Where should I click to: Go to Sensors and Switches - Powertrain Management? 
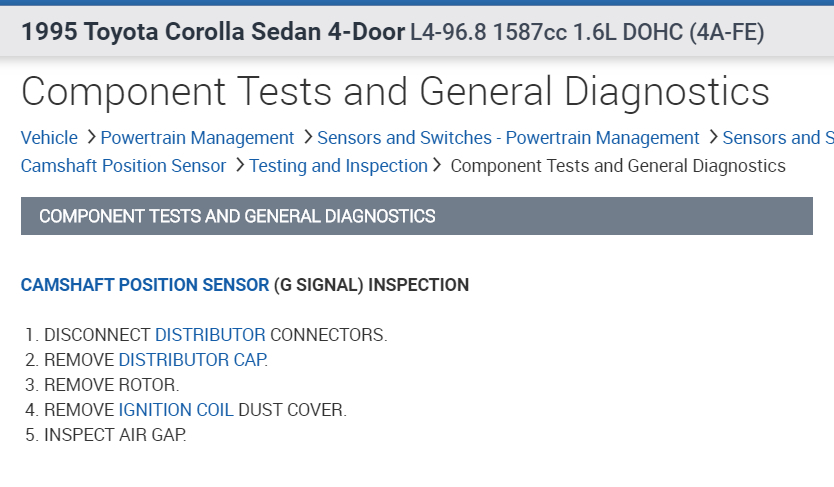tap(508, 138)
